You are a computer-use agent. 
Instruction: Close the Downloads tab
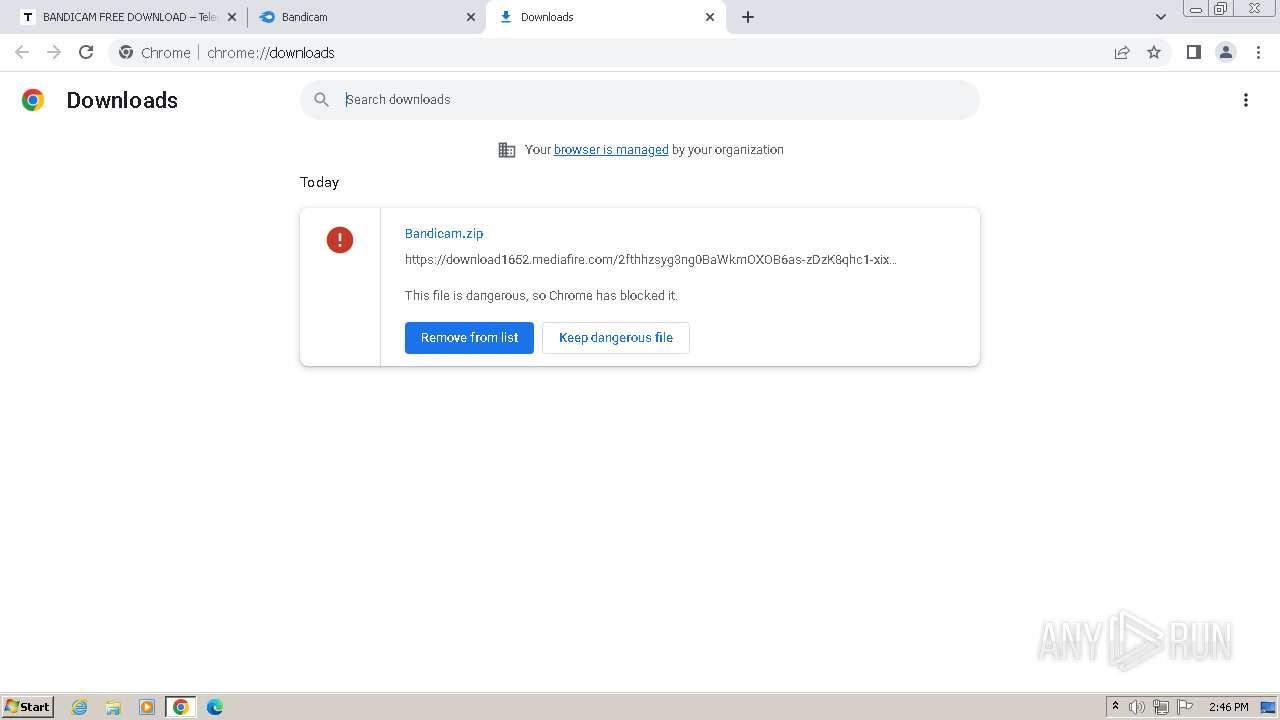(x=710, y=17)
